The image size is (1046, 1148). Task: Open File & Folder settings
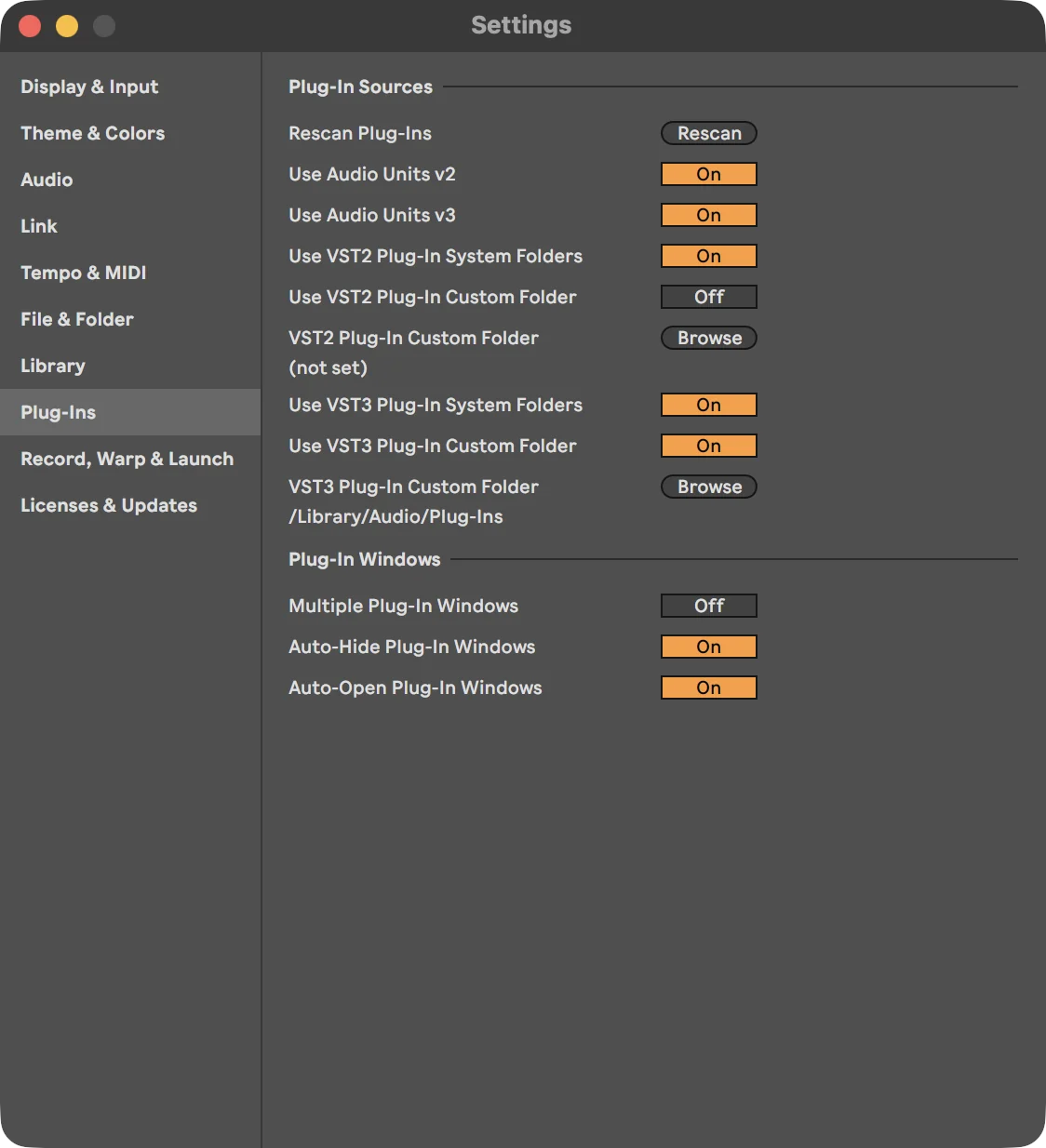pyautogui.click(x=130, y=319)
